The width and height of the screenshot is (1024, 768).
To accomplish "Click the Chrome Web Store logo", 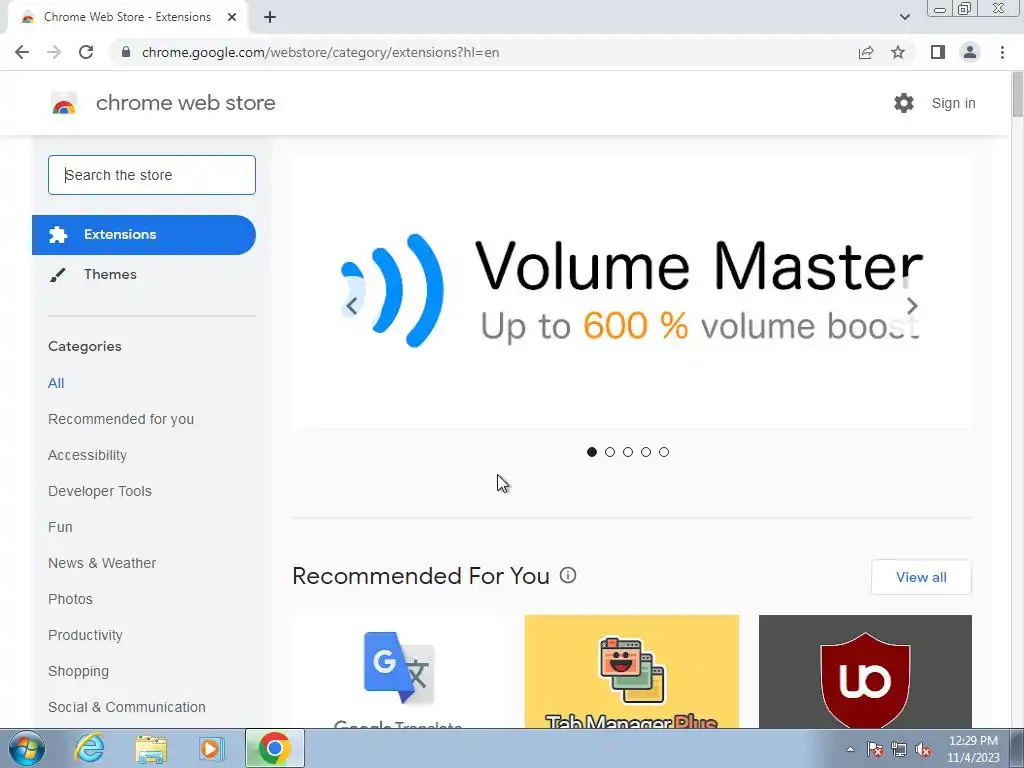I will tap(64, 103).
